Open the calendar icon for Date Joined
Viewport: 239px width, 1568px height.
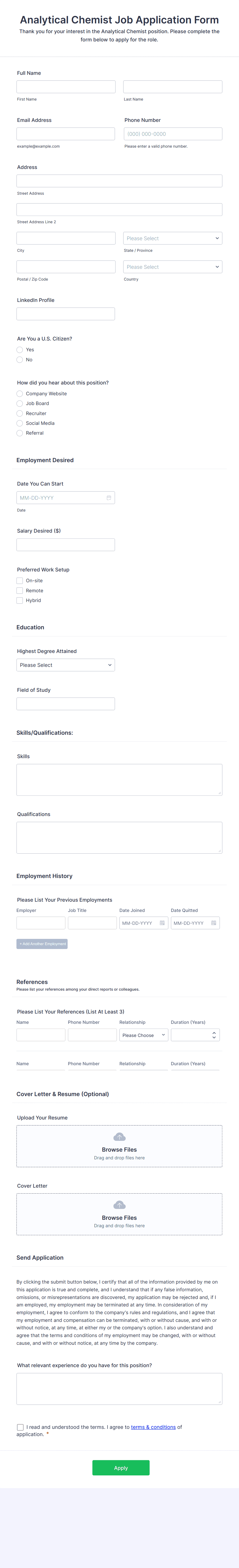click(x=162, y=923)
